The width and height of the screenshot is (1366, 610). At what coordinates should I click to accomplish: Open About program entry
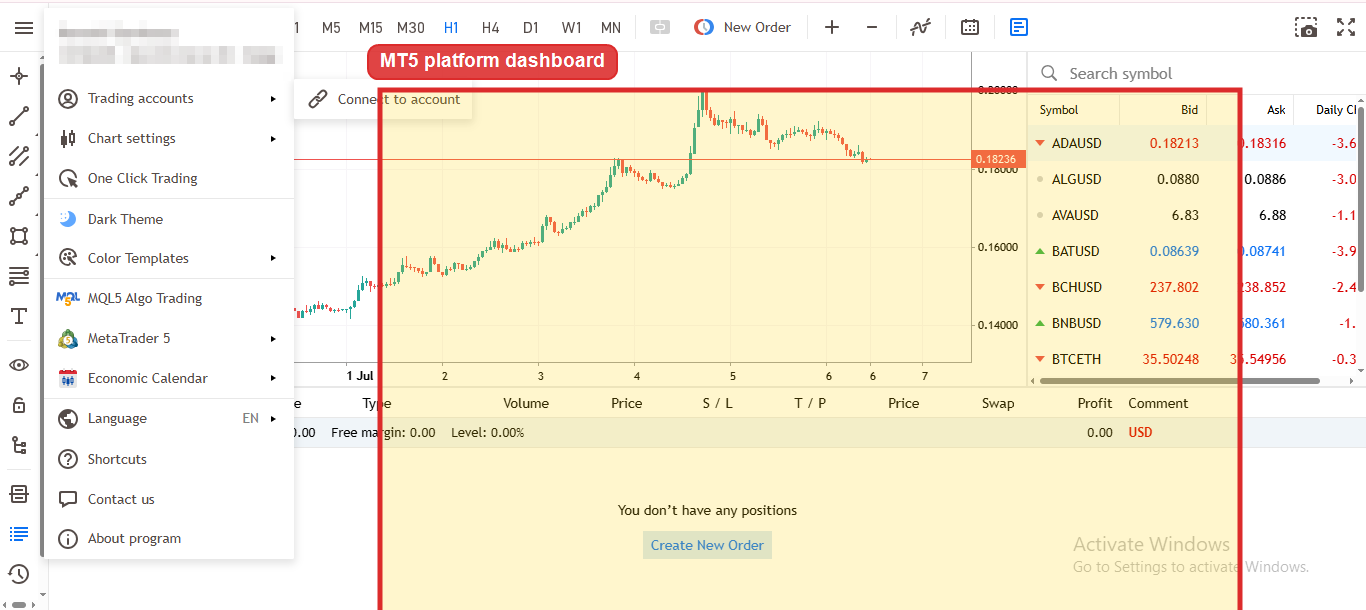tap(169, 538)
